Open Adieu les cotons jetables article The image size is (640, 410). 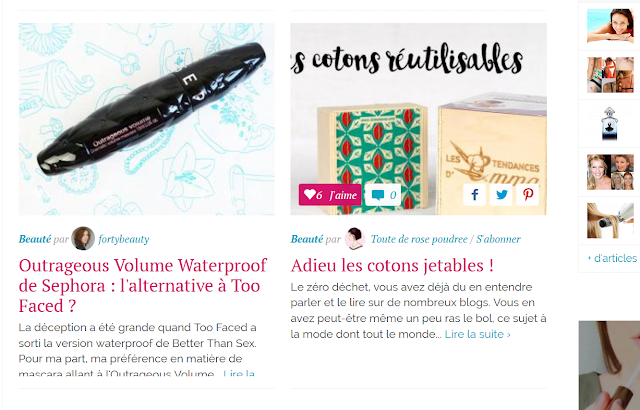click(392, 265)
